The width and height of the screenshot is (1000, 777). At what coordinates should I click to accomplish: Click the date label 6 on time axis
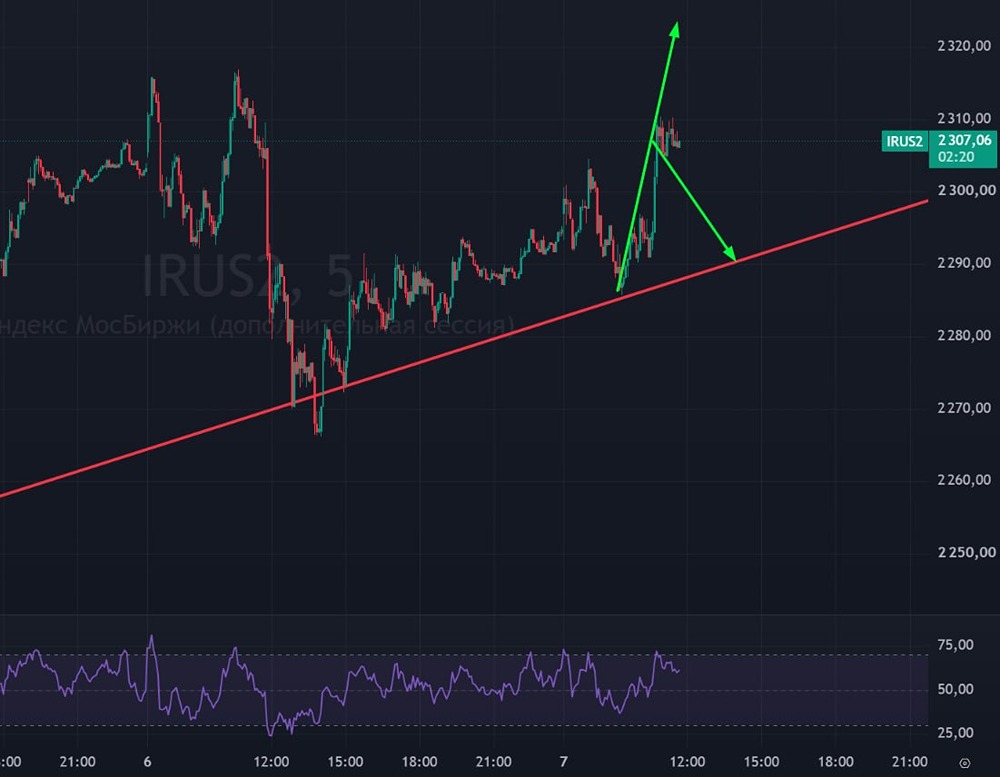[147, 762]
